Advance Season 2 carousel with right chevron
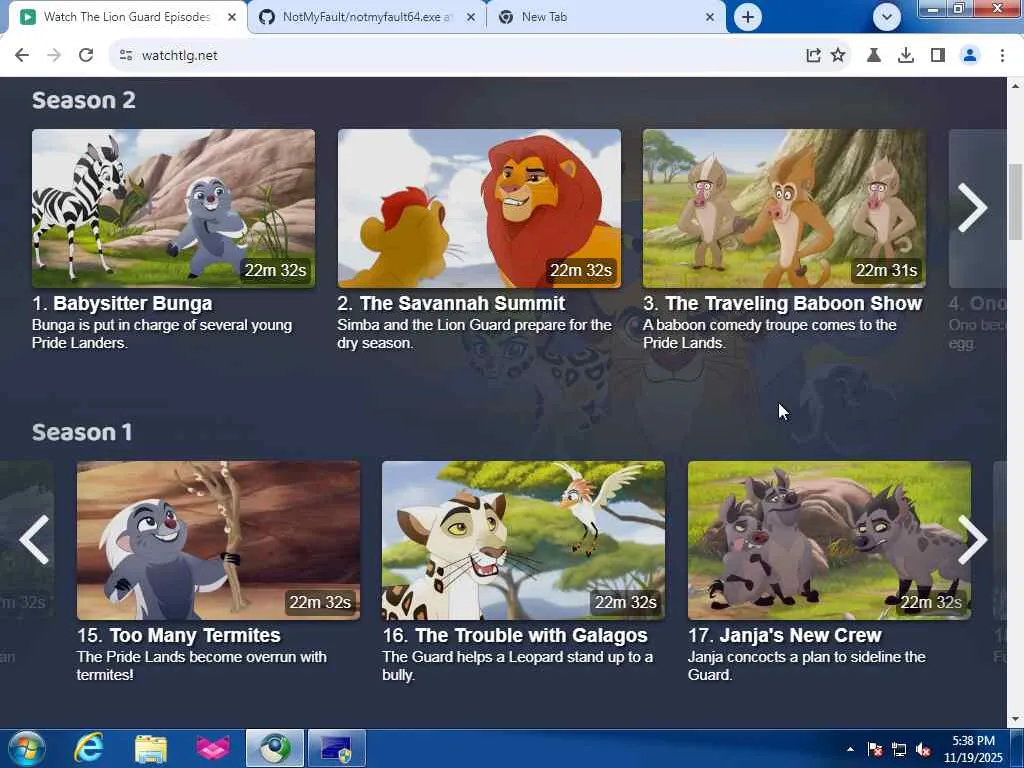 972,208
